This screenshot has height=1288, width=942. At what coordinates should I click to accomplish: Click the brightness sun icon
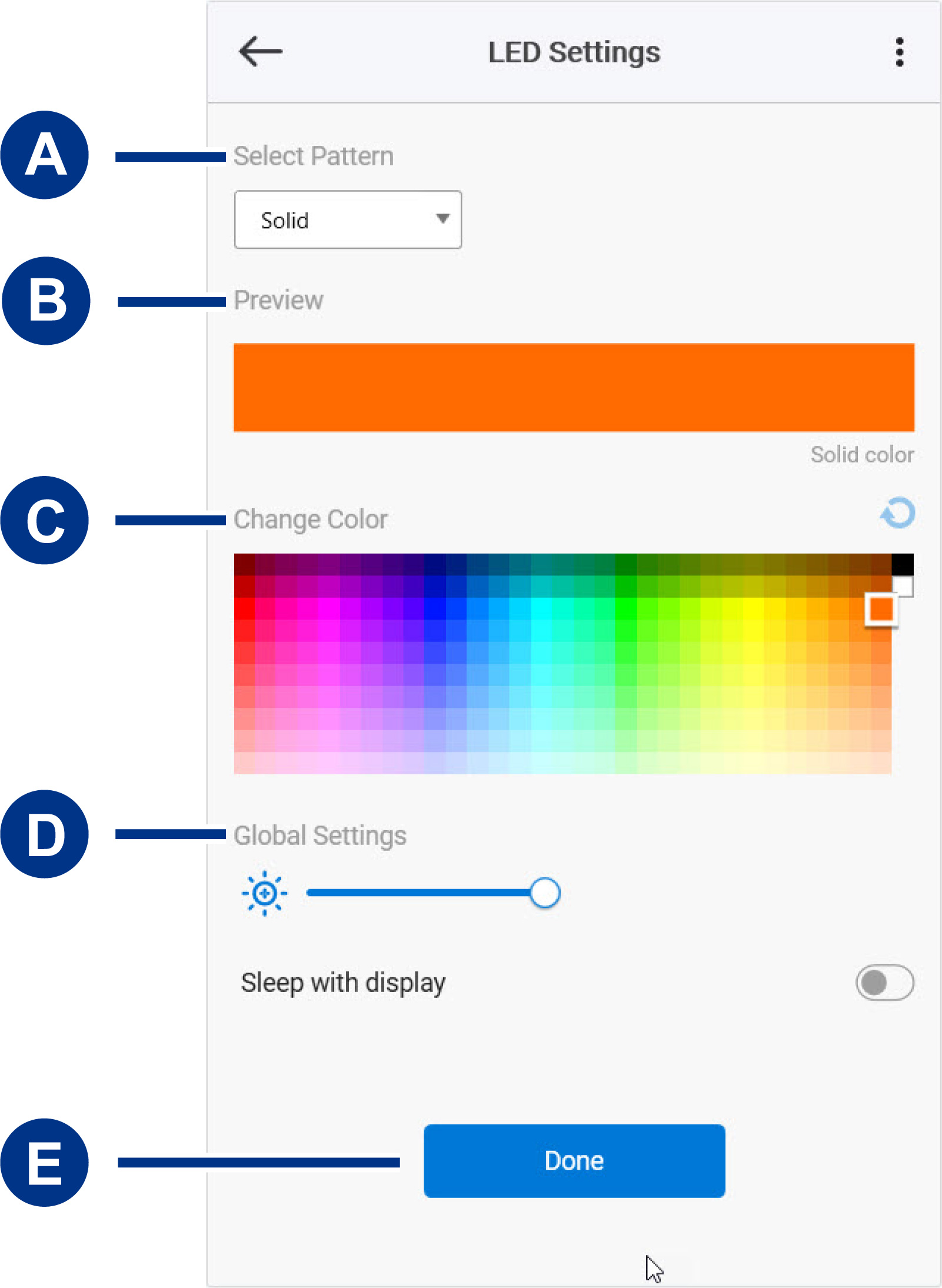pyautogui.click(x=265, y=893)
